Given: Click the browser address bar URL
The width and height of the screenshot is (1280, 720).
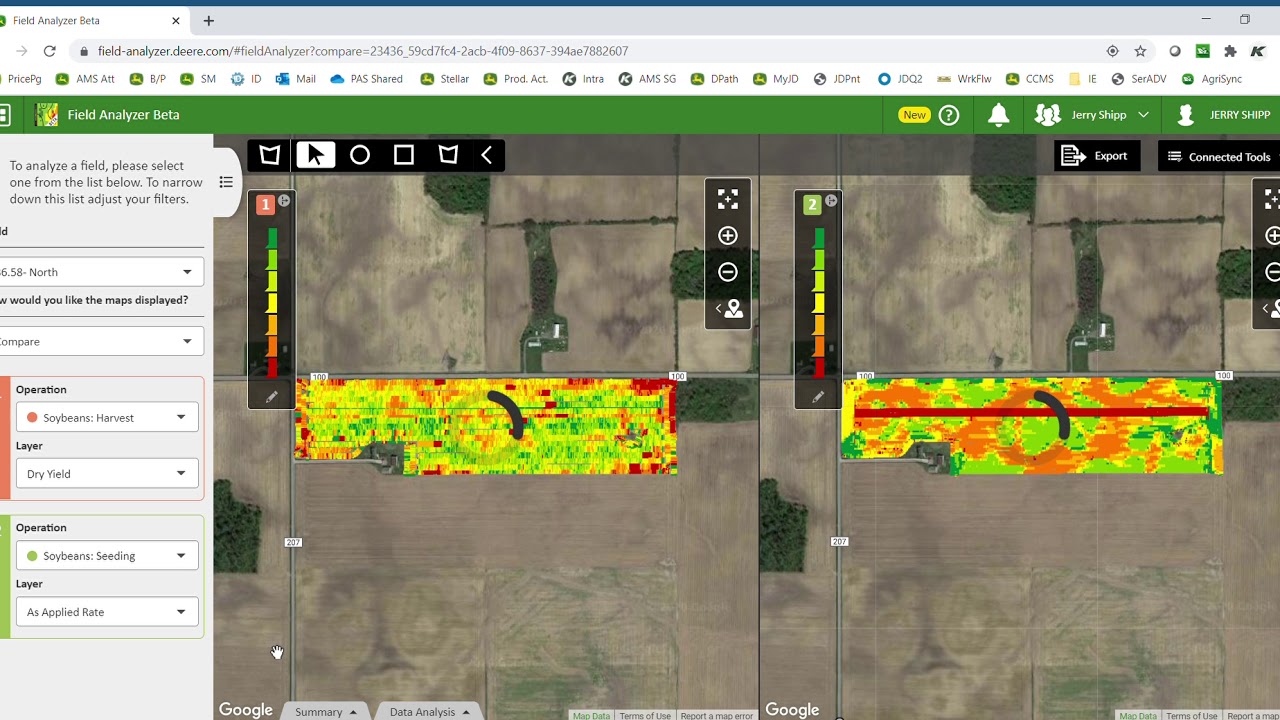Looking at the screenshot, I should [363, 51].
